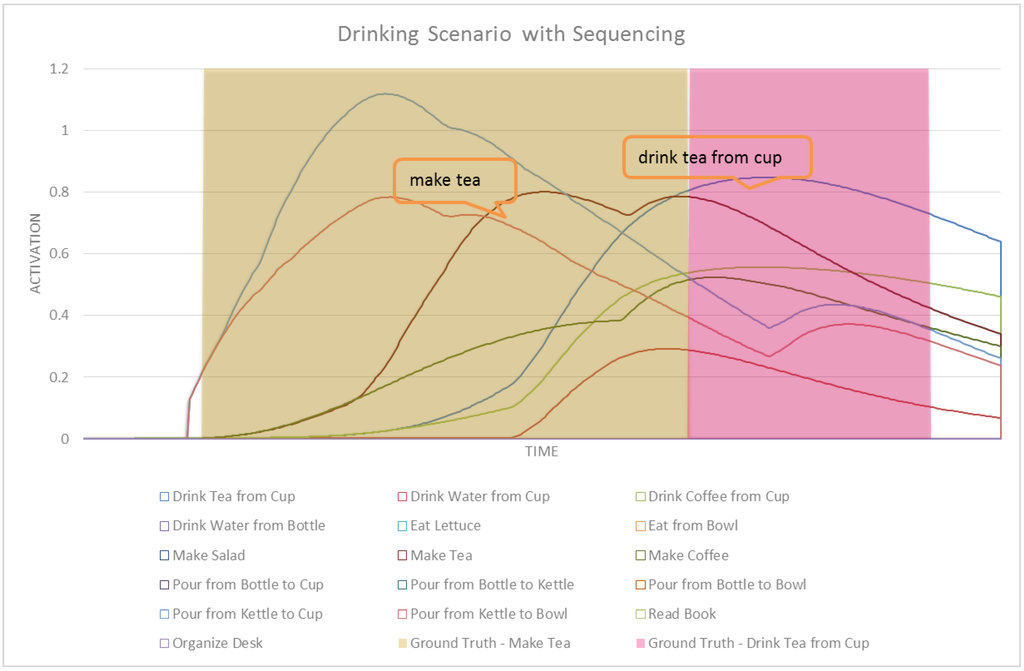The height and width of the screenshot is (671, 1024).
Task: Select the Ground Truth - Make Tea legend swatch
Action: [x=403, y=643]
